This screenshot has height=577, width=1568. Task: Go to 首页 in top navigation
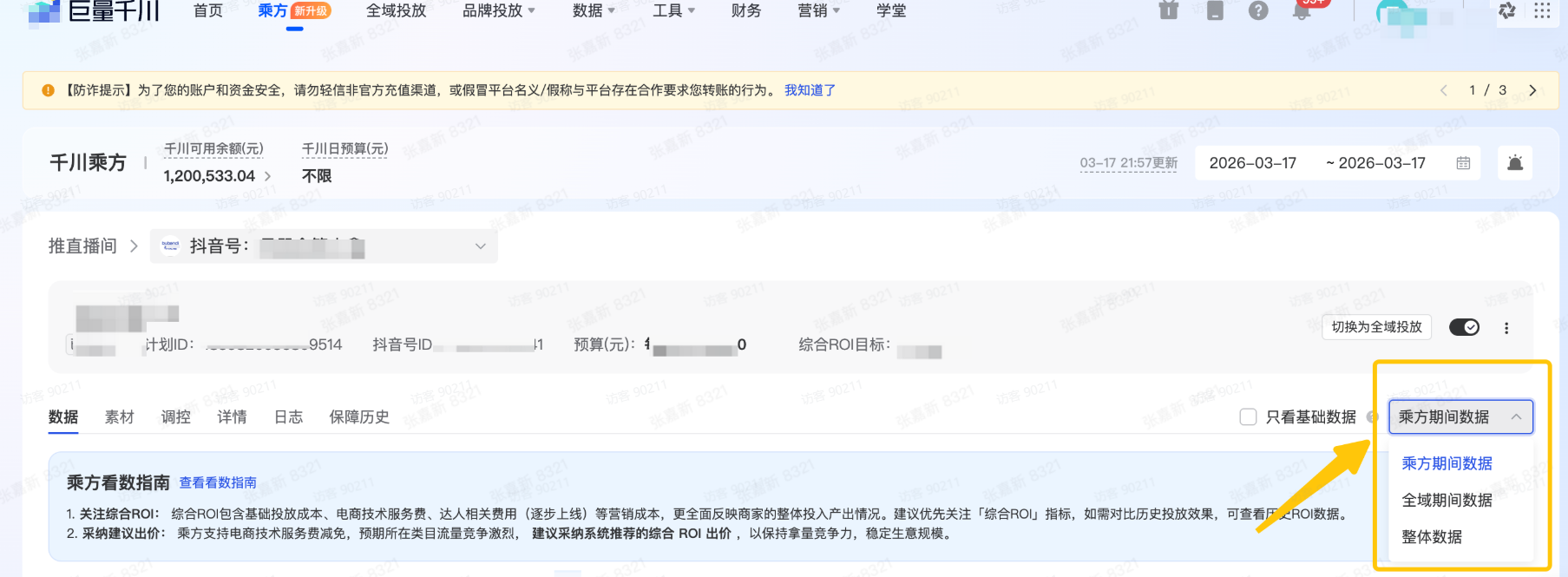(208, 10)
